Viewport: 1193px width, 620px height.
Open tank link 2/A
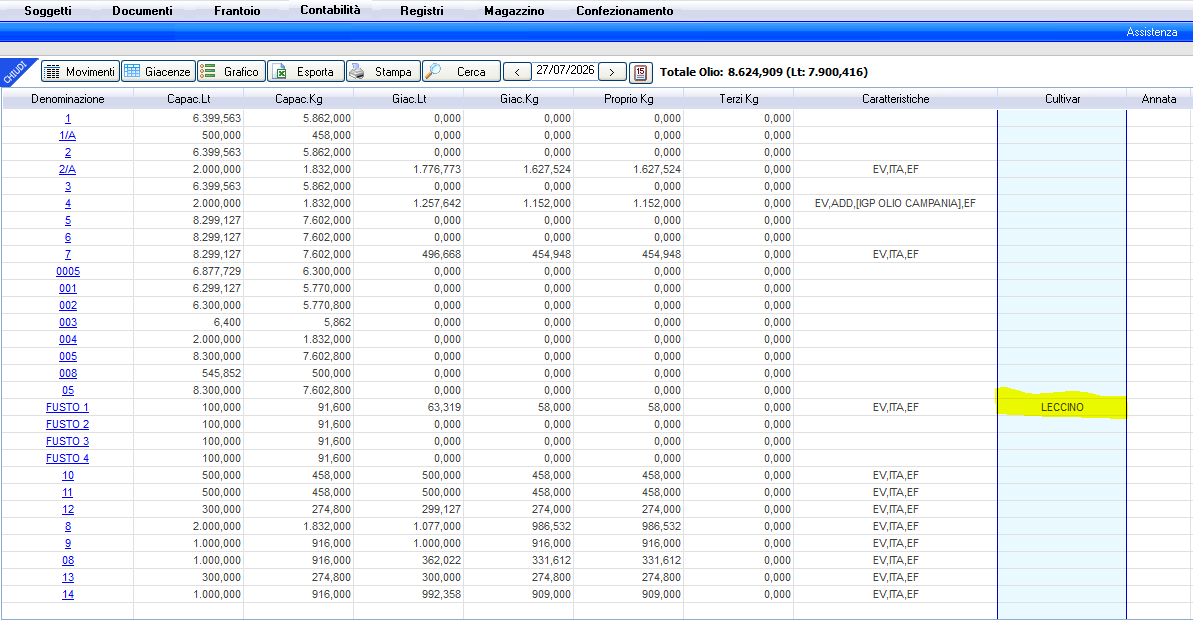pyautogui.click(x=68, y=169)
